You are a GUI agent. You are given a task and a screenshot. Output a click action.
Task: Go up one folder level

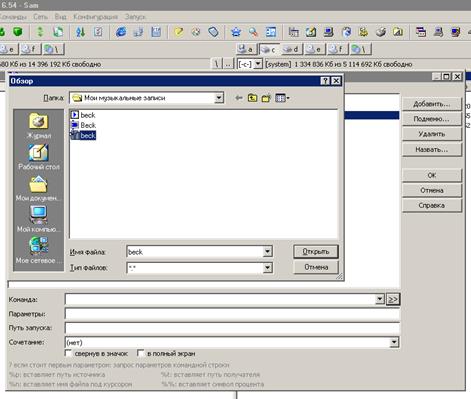coord(252,98)
